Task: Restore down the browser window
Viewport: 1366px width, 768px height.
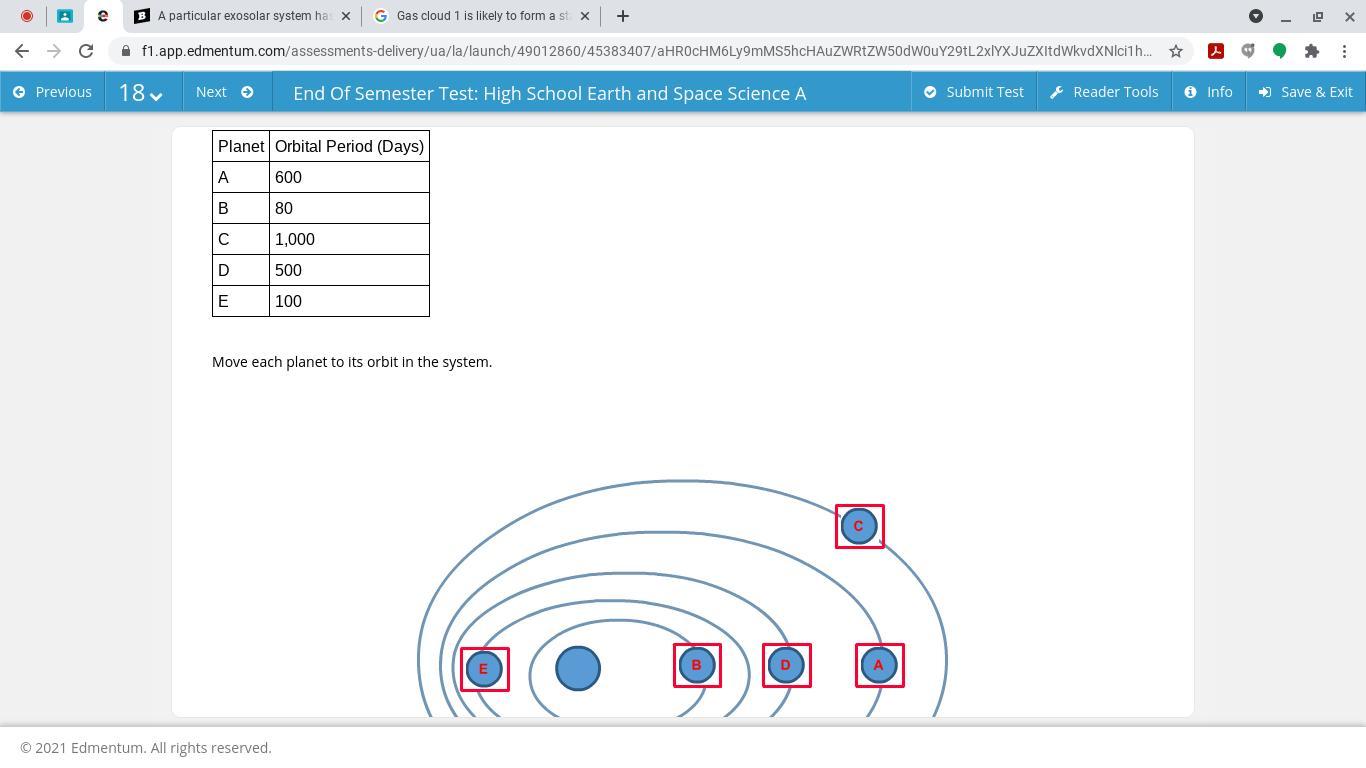Action: 1318,16
